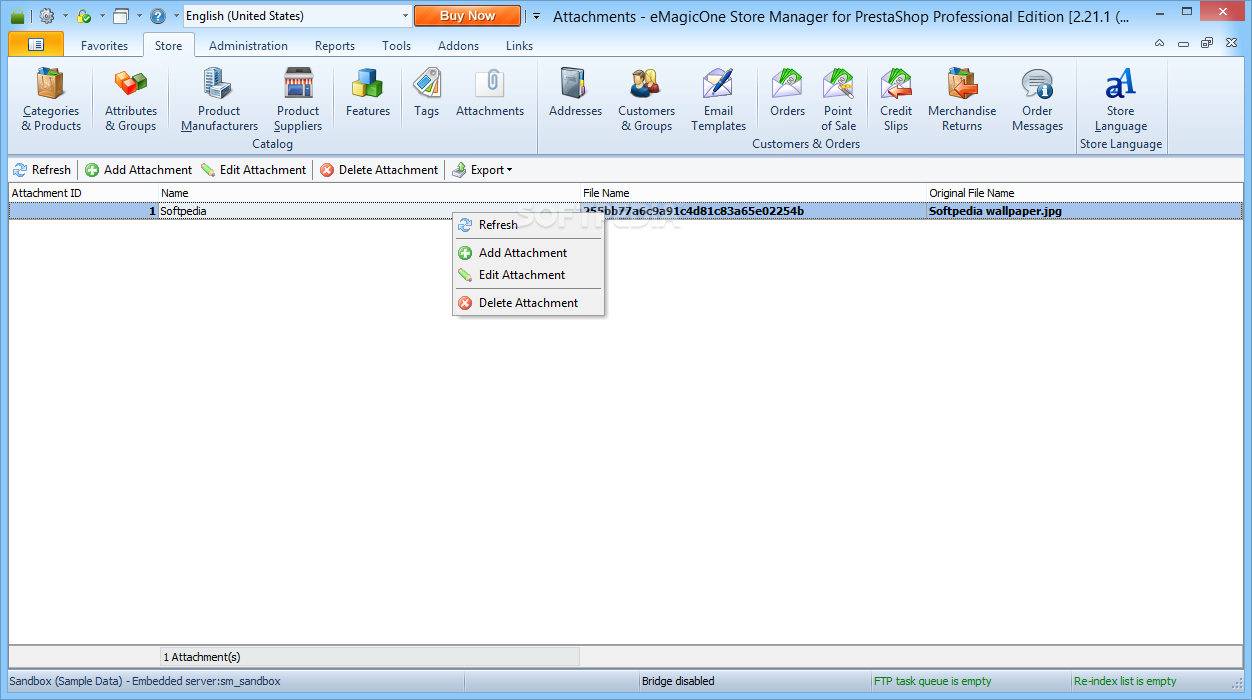Click Re-index list is empty status
This screenshot has width=1252, height=700.
(x=1125, y=681)
